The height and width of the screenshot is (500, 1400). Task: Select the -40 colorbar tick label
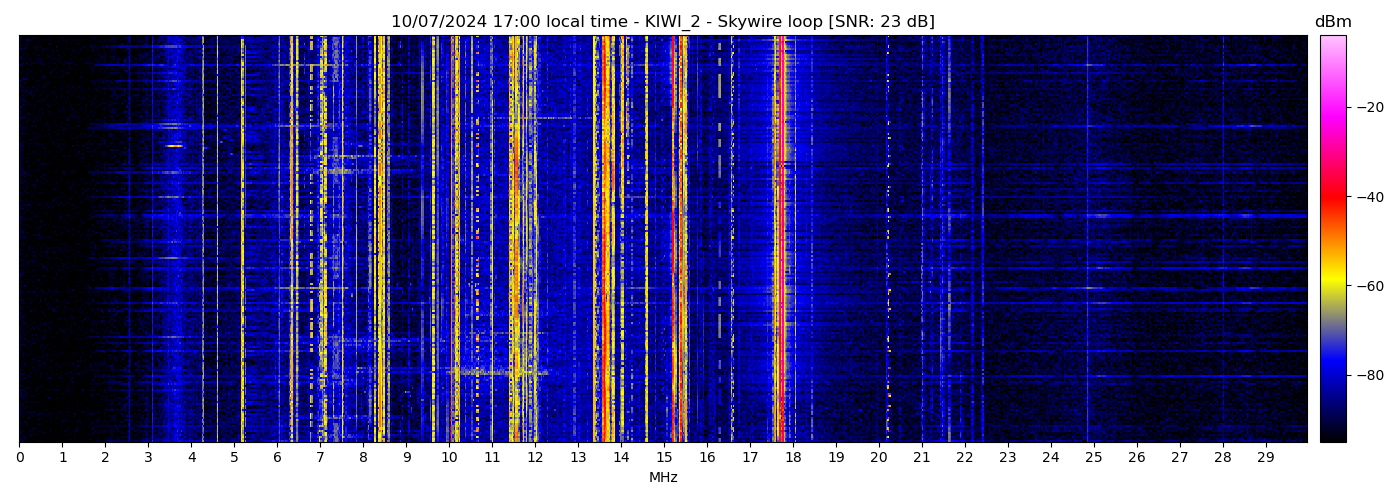(x=1369, y=197)
